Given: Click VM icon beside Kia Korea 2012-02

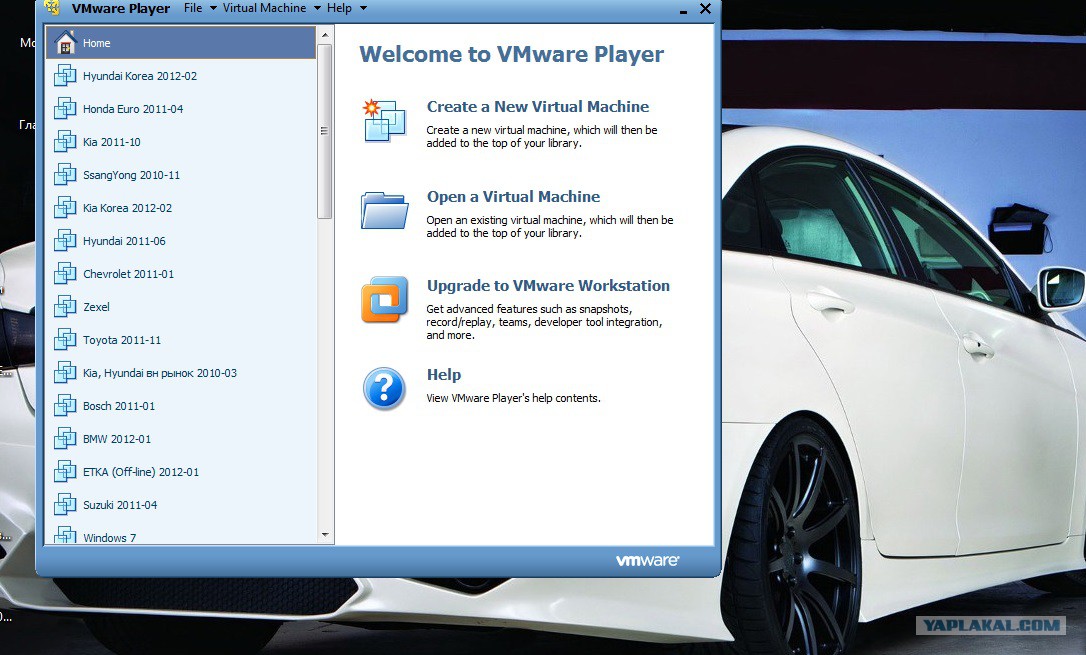Looking at the screenshot, I should tap(65, 208).
